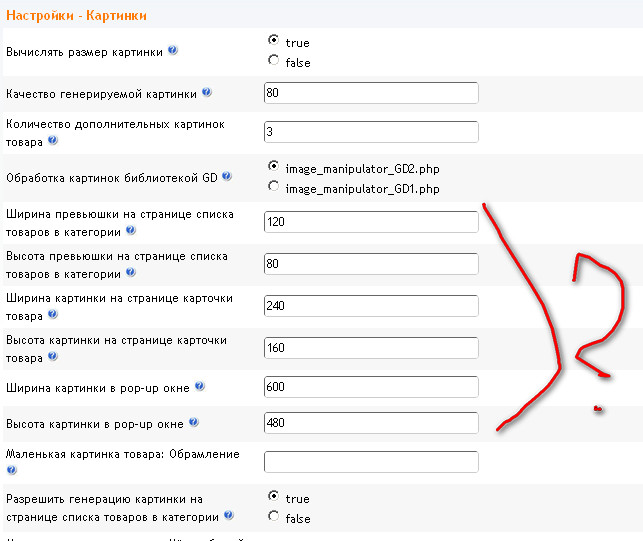Screen dimensions: 643x541
Task: Choose image_manipulator_GD2.php radio option
Action: point(274,167)
